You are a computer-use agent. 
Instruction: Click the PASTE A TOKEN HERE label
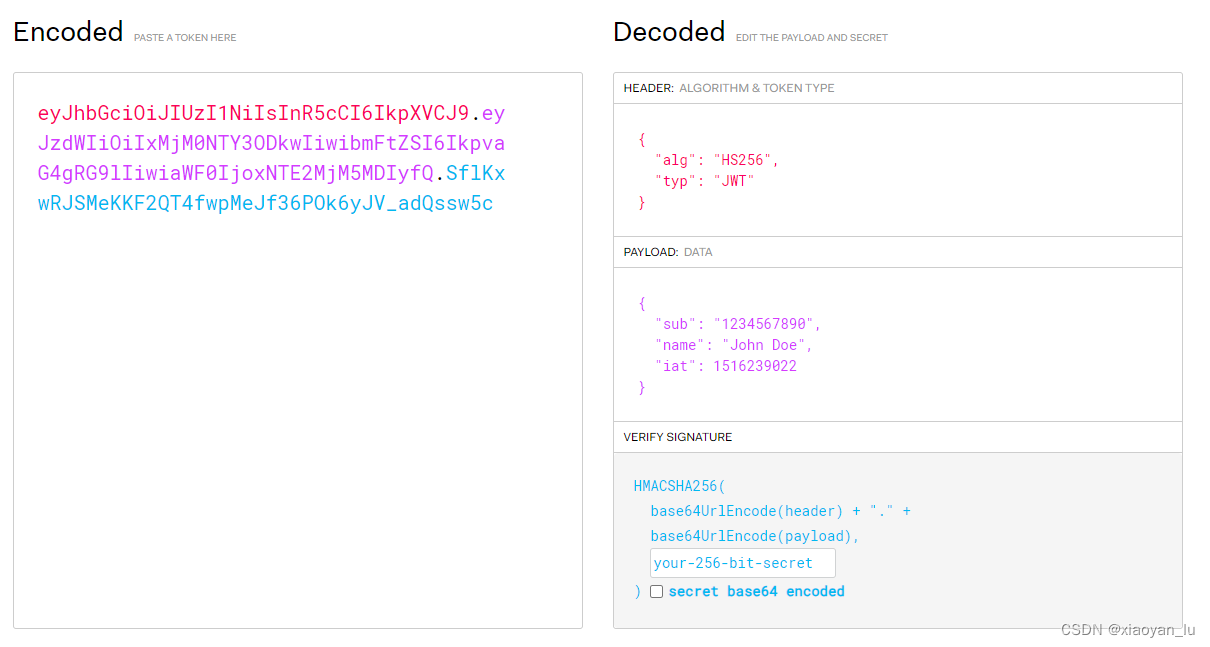pos(185,37)
